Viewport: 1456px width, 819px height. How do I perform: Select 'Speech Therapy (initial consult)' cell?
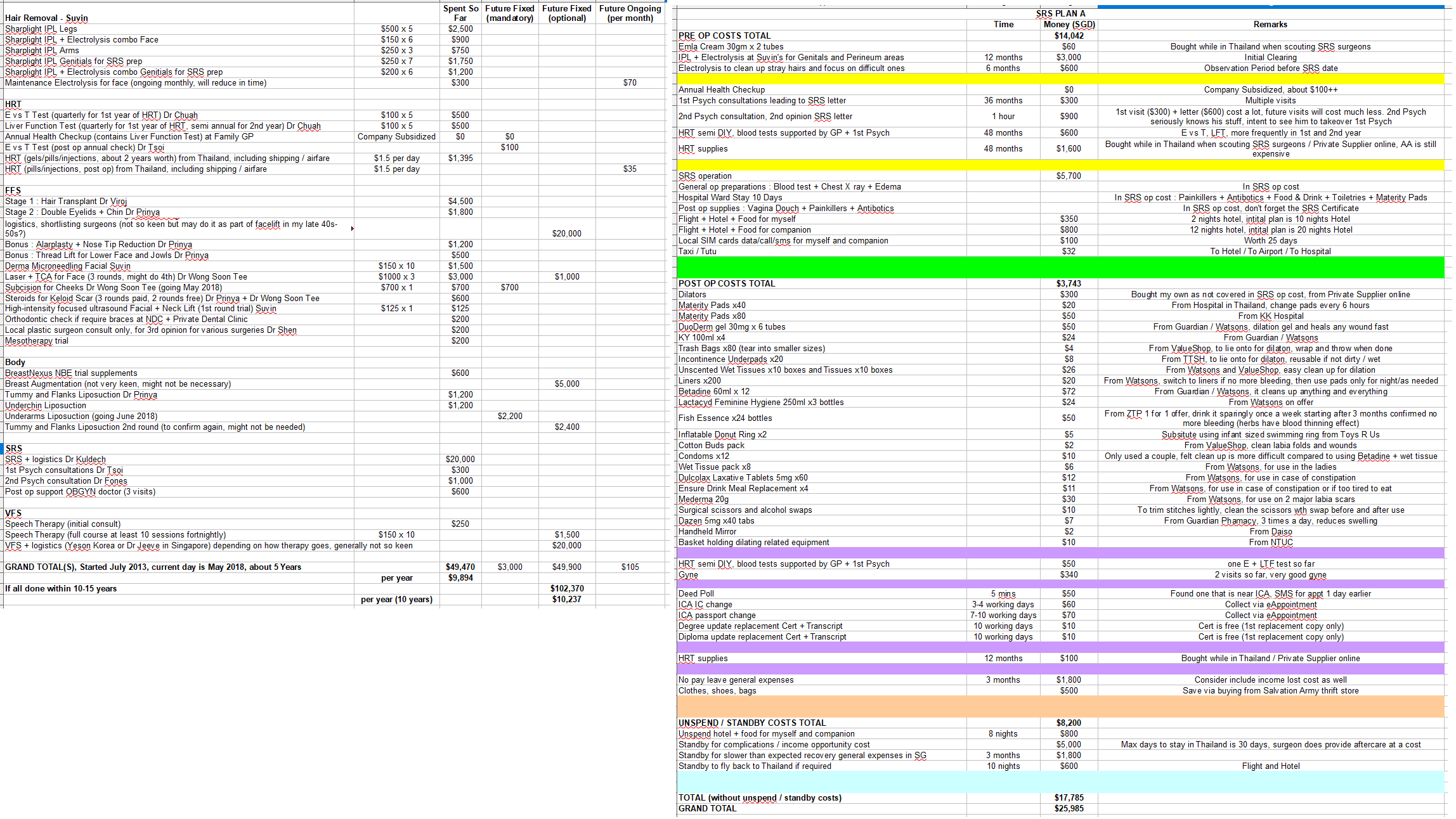coord(63,524)
